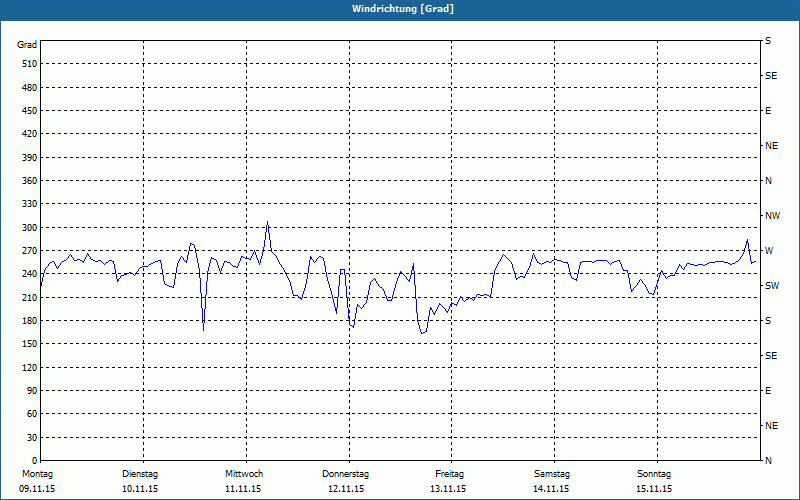Click the 'Samstag' day label
The image size is (800, 500).
[552, 474]
